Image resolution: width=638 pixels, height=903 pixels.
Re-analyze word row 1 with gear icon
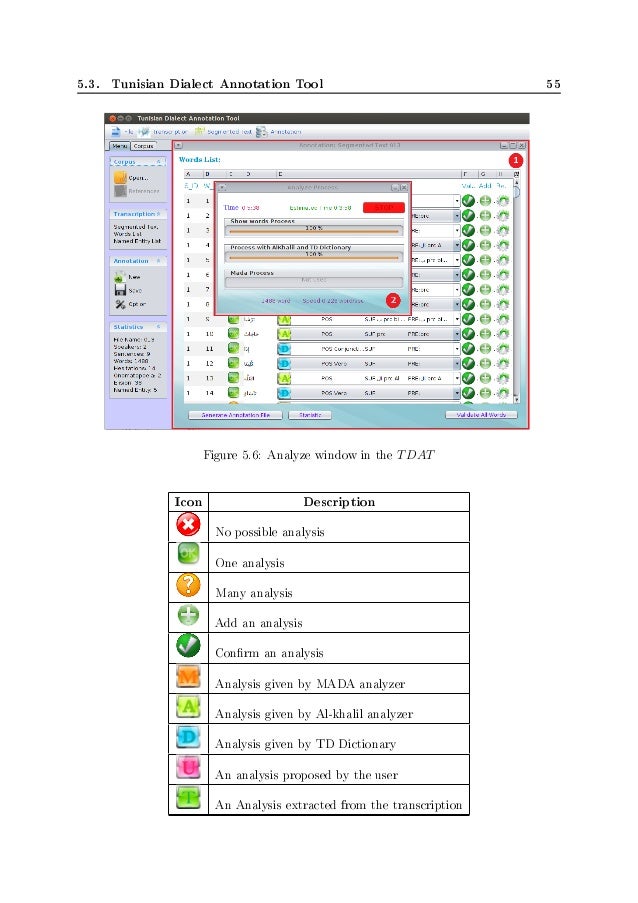tap(503, 200)
